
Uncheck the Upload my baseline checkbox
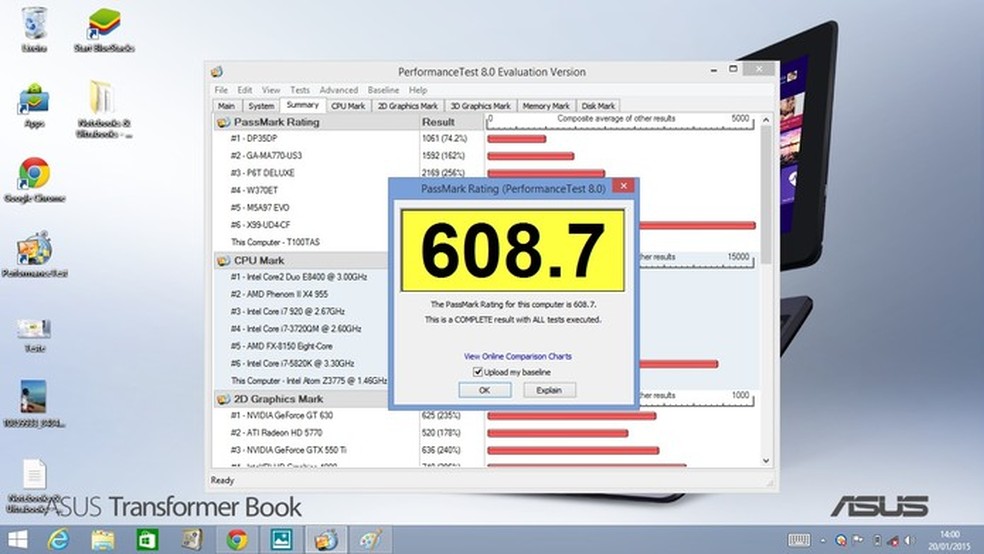(477, 372)
